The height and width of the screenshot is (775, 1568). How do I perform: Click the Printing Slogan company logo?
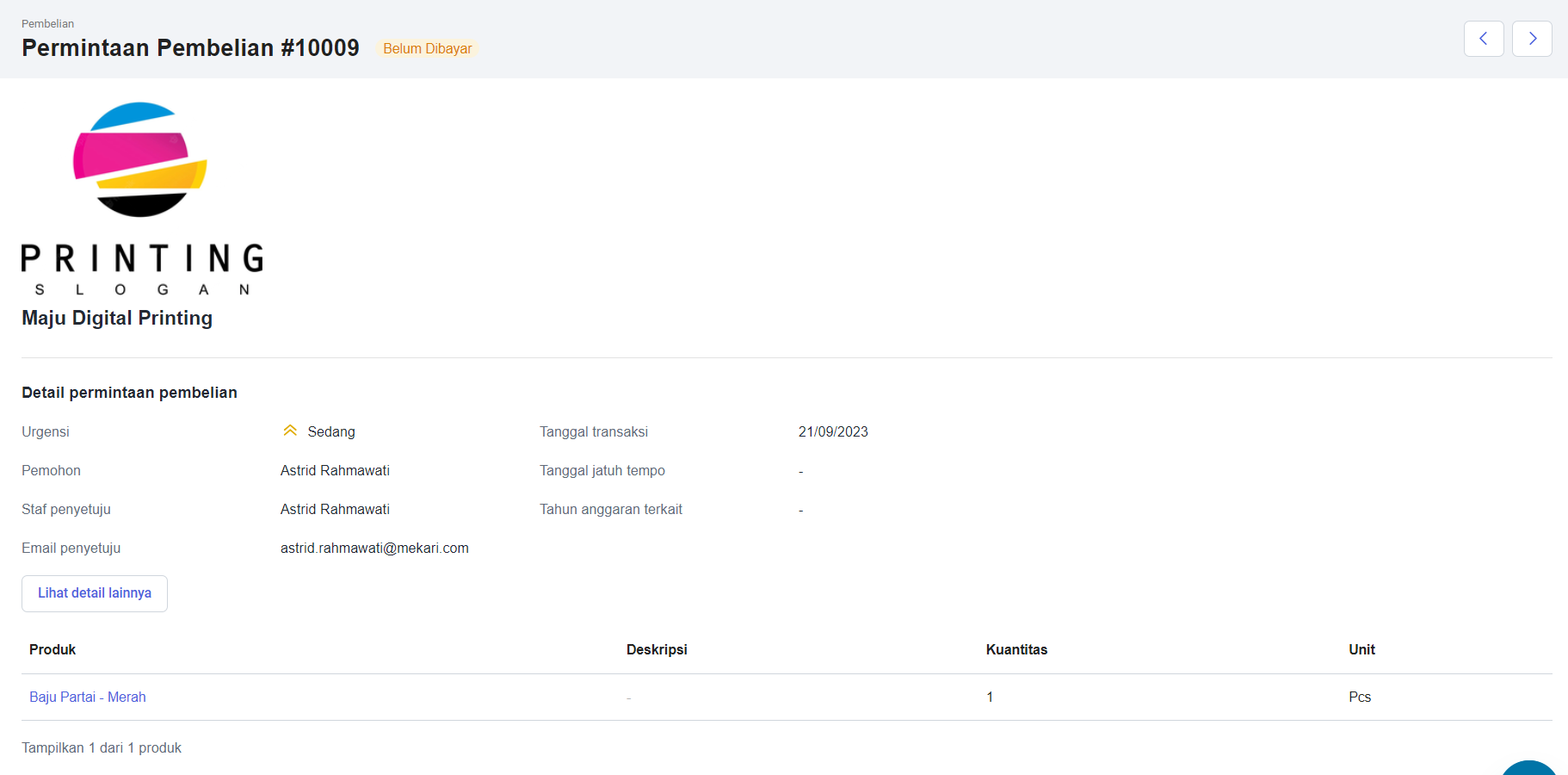pyautogui.click(x=142, y=199)
